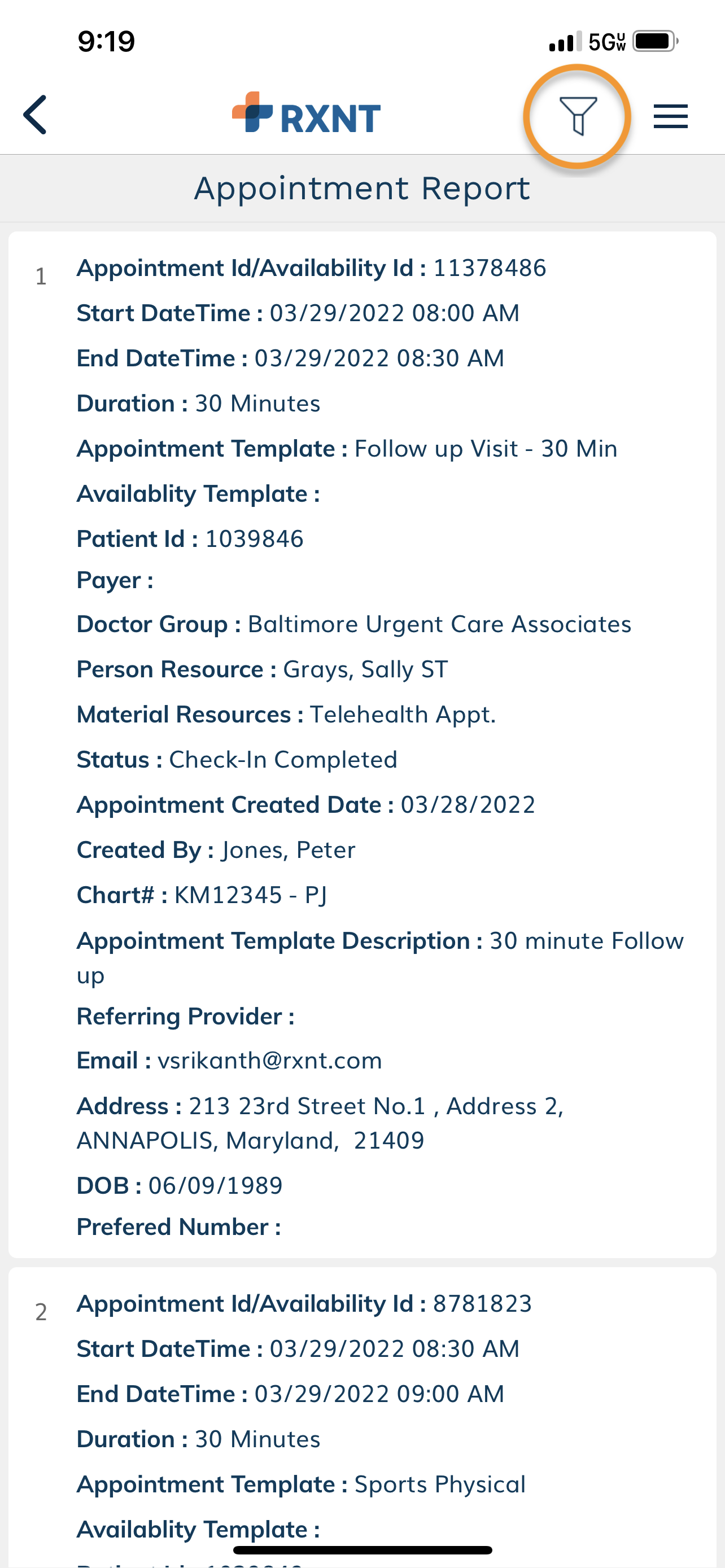Tap appointment ID 11378486
Screen dimensions: 725x1568
(490, 268)
